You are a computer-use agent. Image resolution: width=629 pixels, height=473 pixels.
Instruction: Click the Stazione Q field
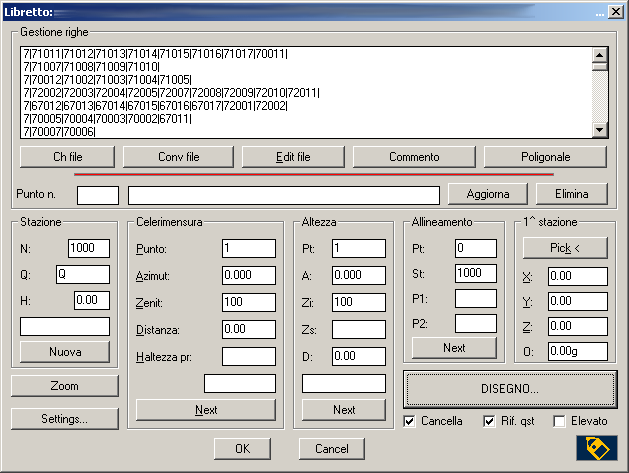pos(83,274)
